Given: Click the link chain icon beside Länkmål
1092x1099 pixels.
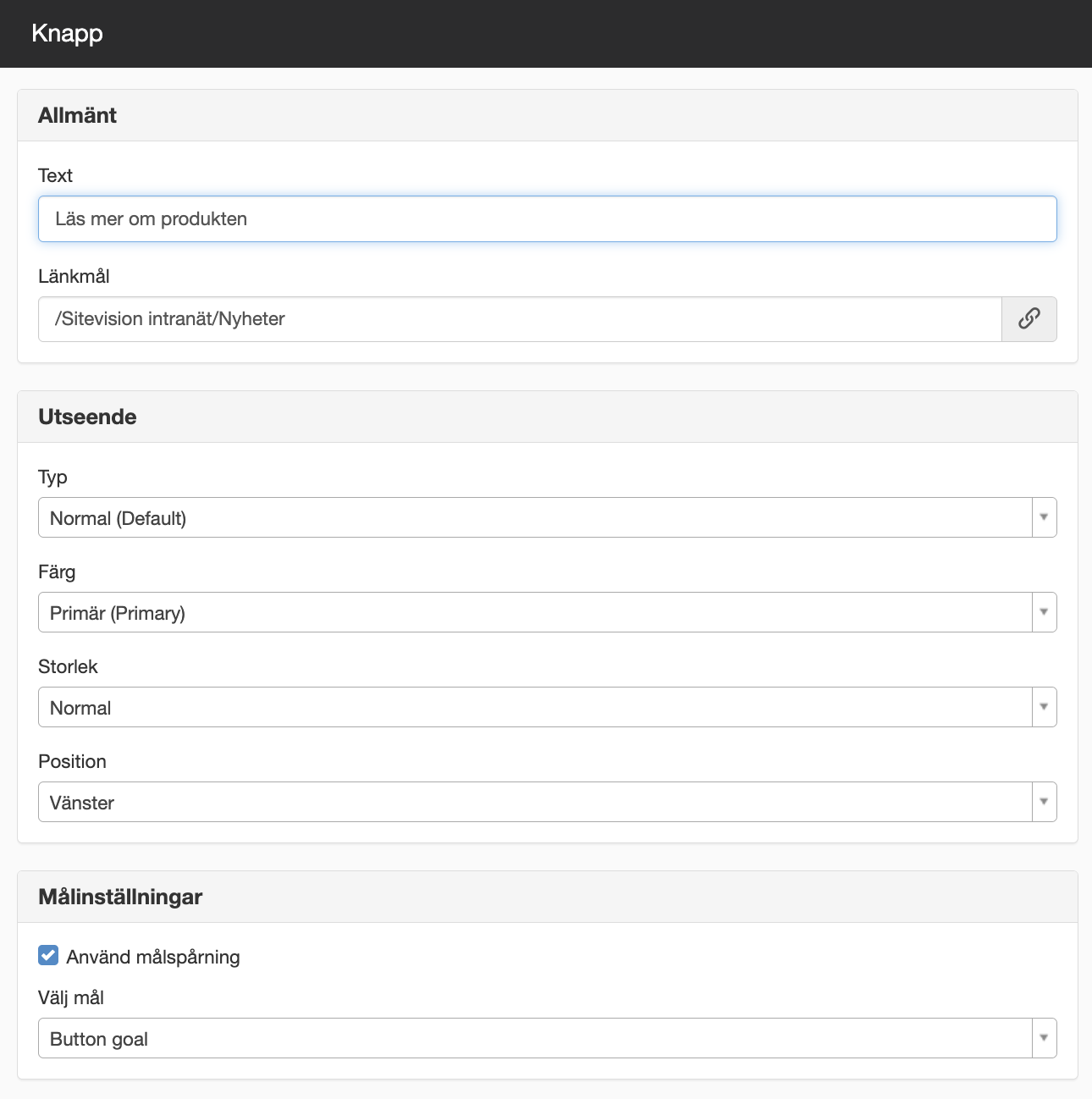Looking at the screenshot, I should pos(1029,319).
